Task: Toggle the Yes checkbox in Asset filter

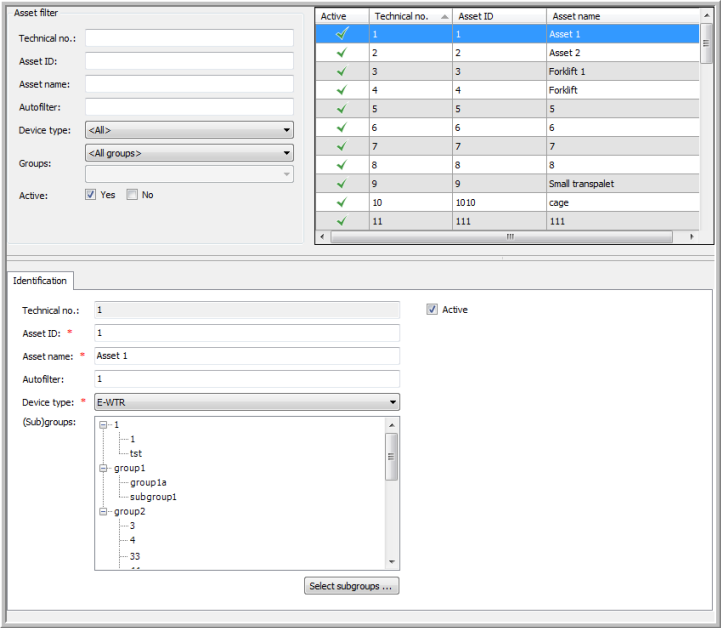Action: click(91, 195)
